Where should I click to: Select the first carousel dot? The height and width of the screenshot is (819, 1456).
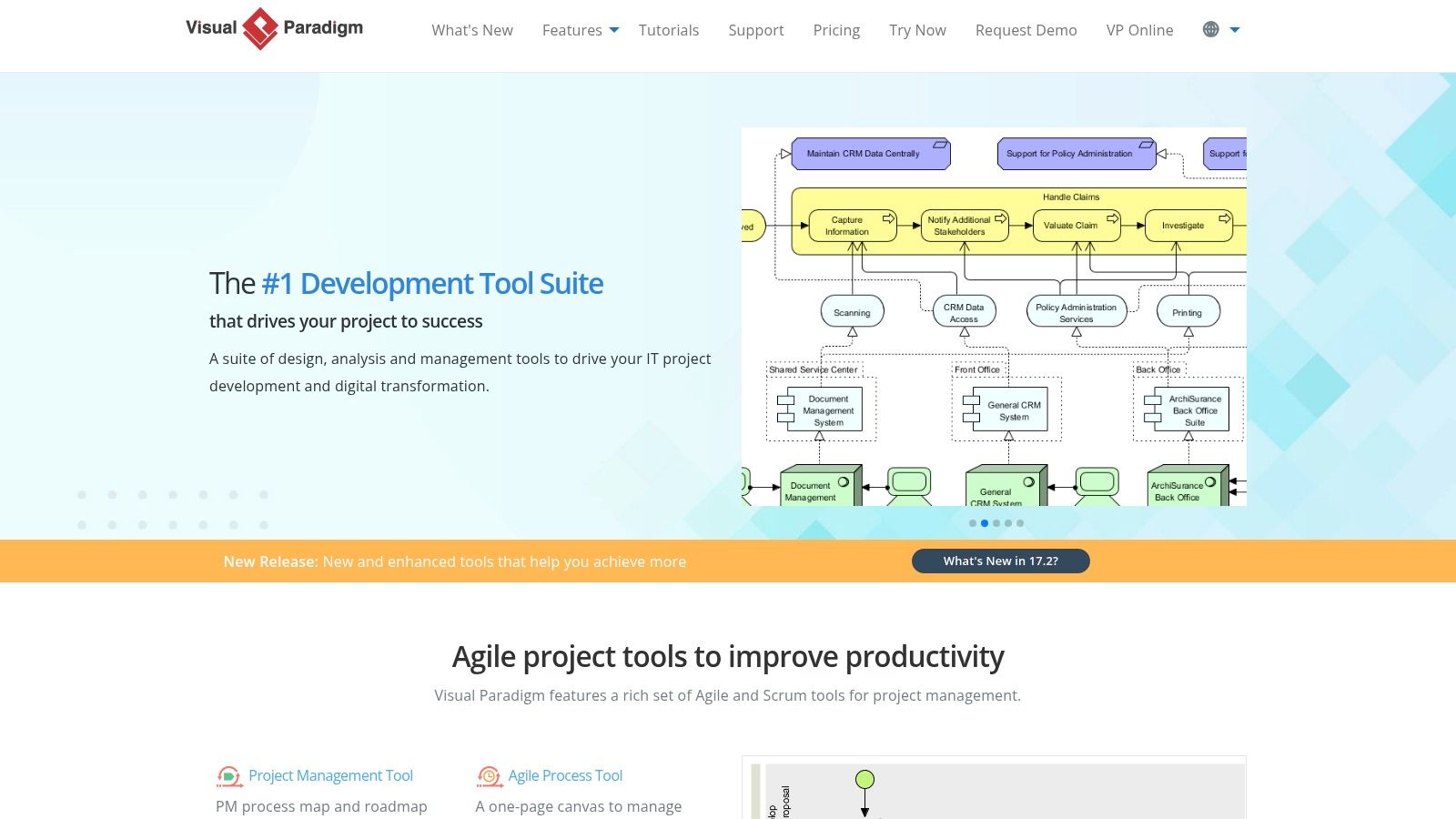973,523
